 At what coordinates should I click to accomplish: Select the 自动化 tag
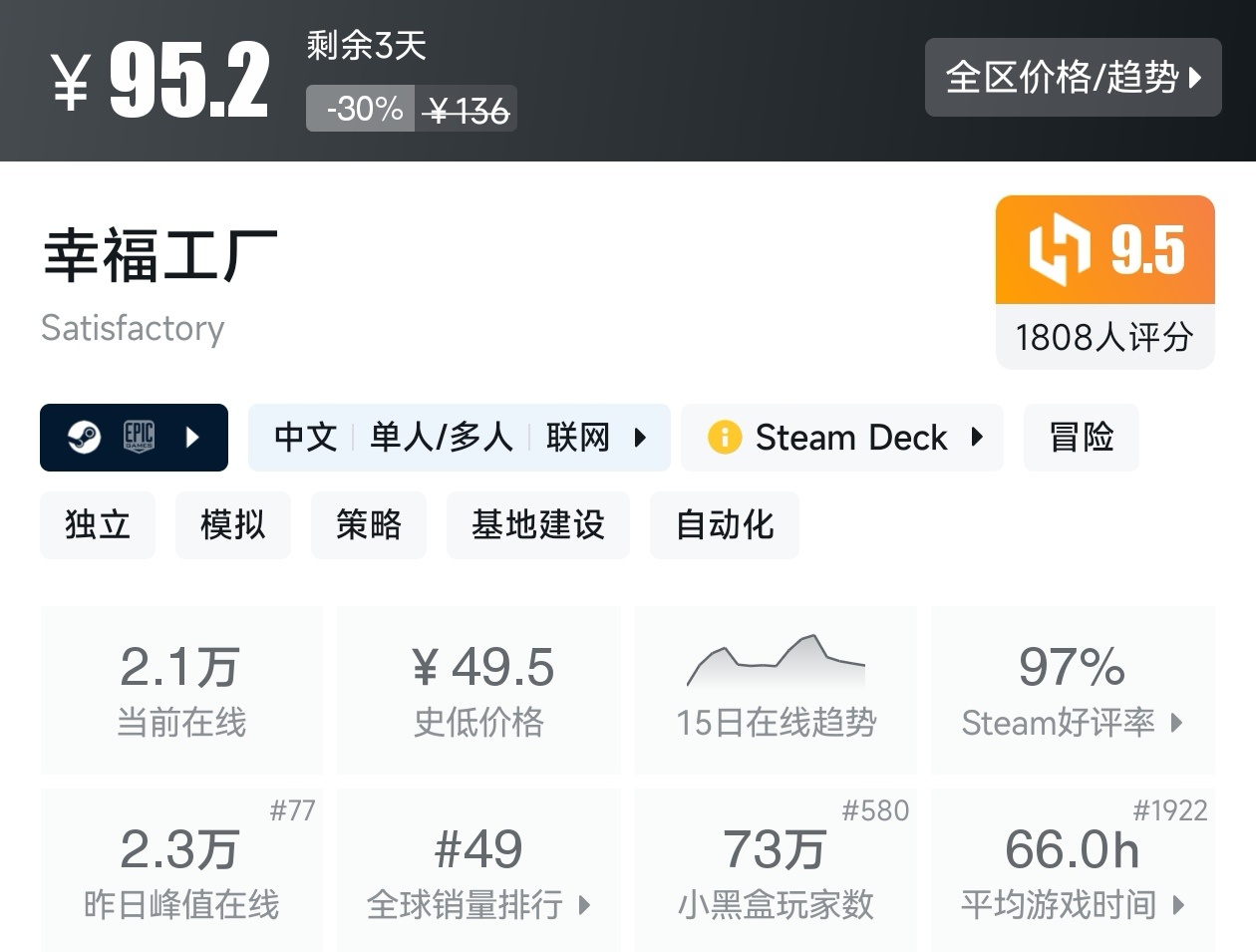pos(725,524)
